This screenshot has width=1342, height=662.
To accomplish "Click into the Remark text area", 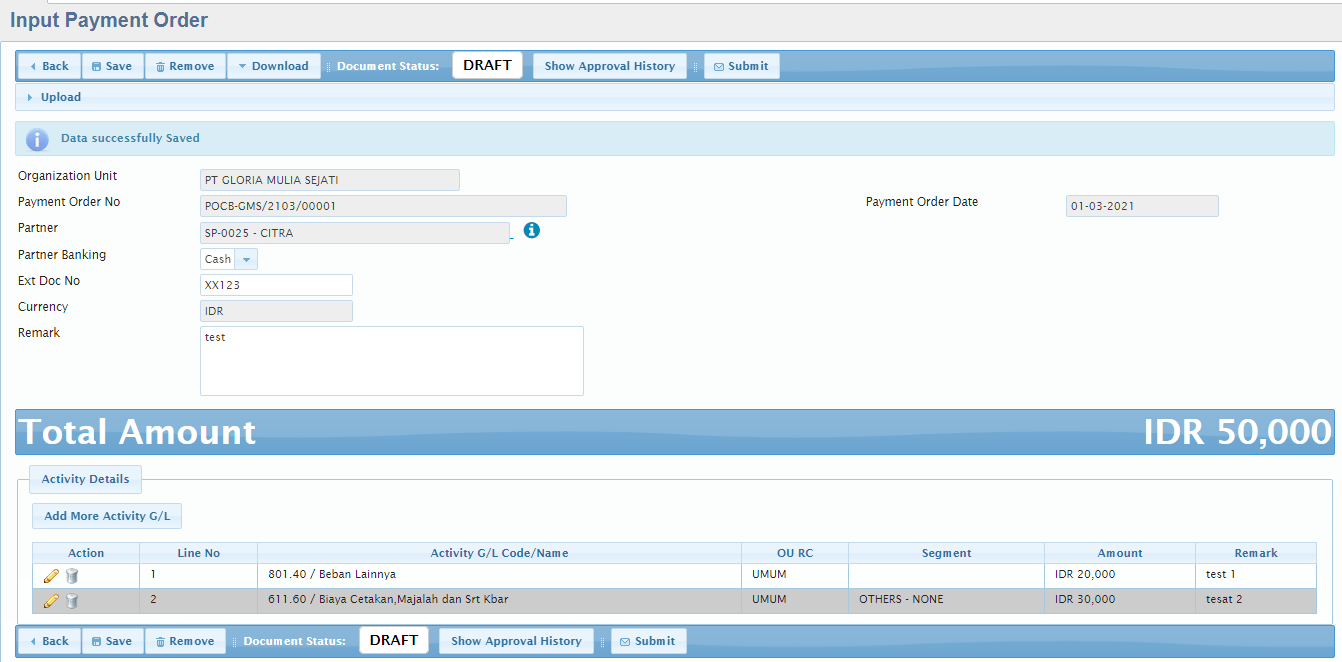I will 392,361.
